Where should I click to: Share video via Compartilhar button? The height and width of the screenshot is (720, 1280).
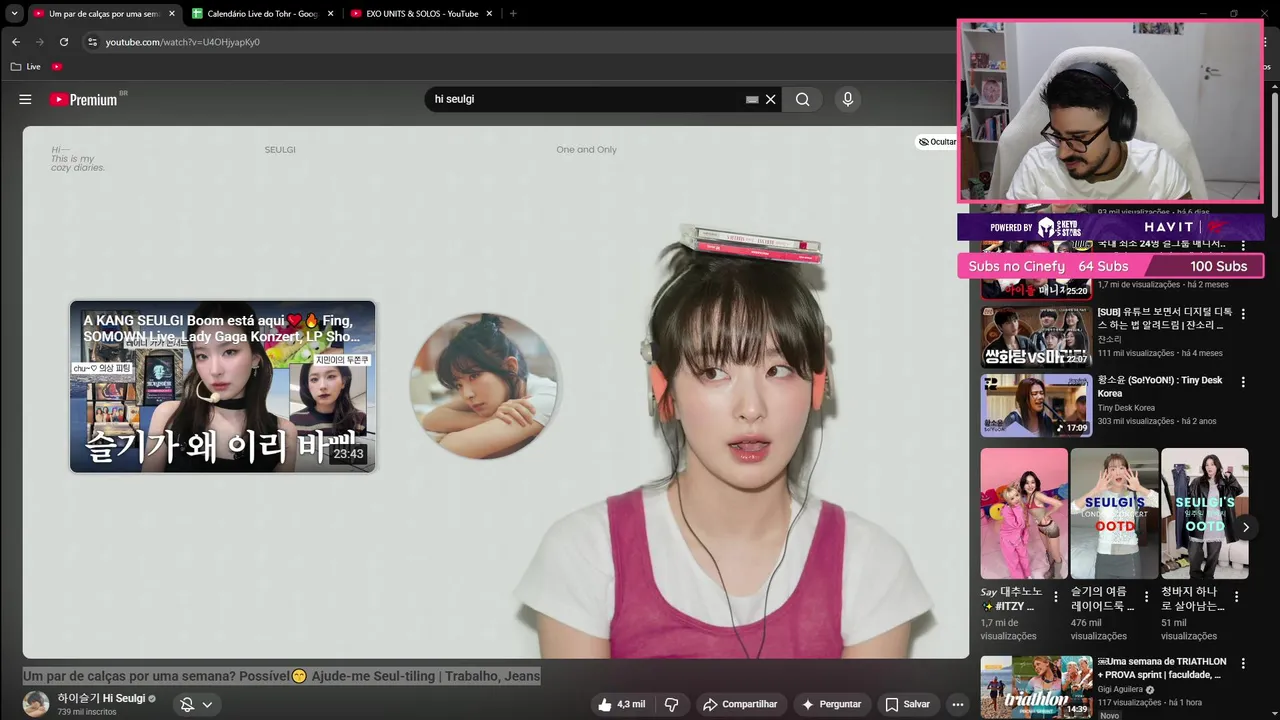(740, 704)
